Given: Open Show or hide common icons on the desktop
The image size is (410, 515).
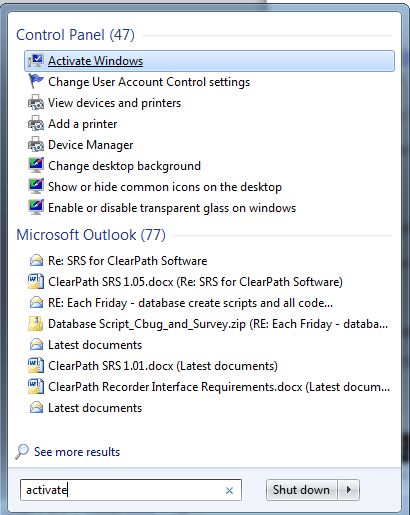Looking at the screenshot, I should [165, 187].
